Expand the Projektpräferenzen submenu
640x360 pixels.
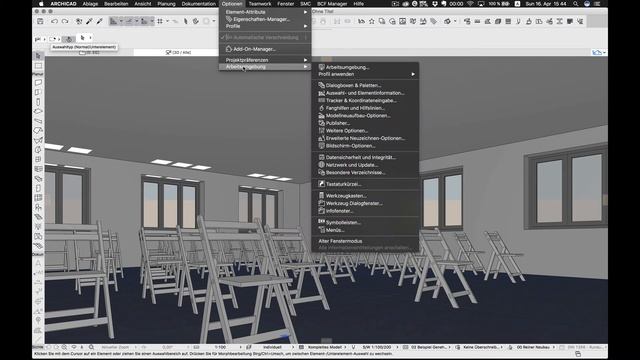[x=265, y=60]
